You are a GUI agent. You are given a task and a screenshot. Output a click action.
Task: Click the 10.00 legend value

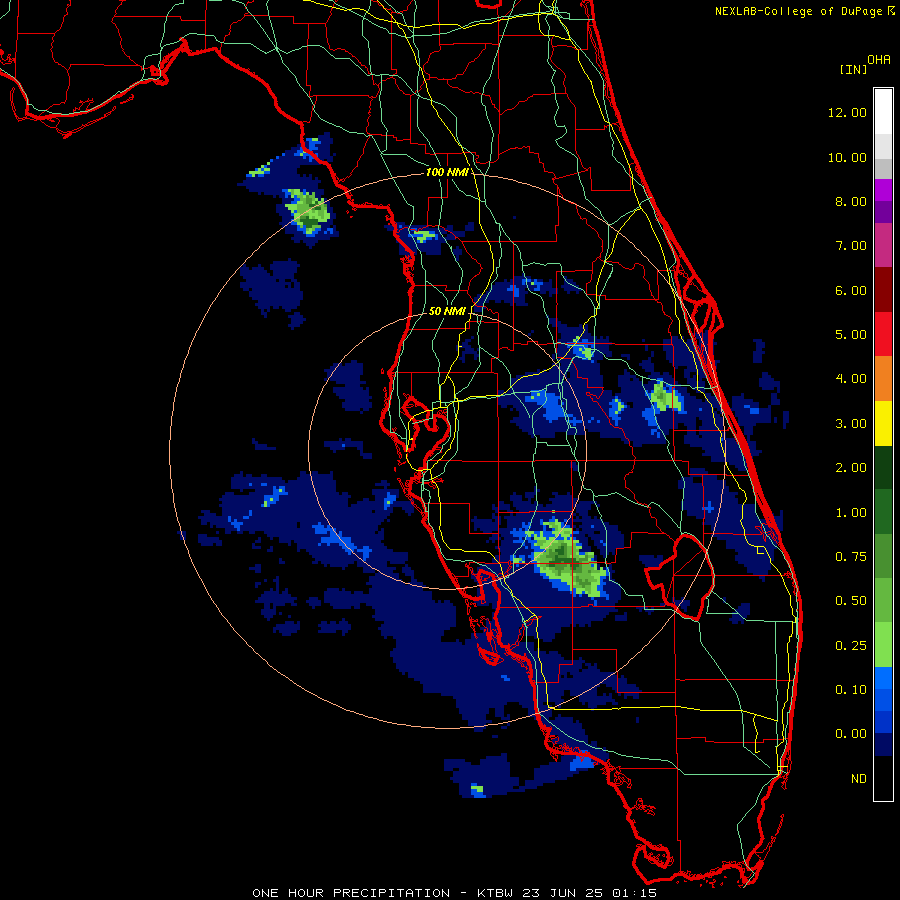[x=847, y=157]
